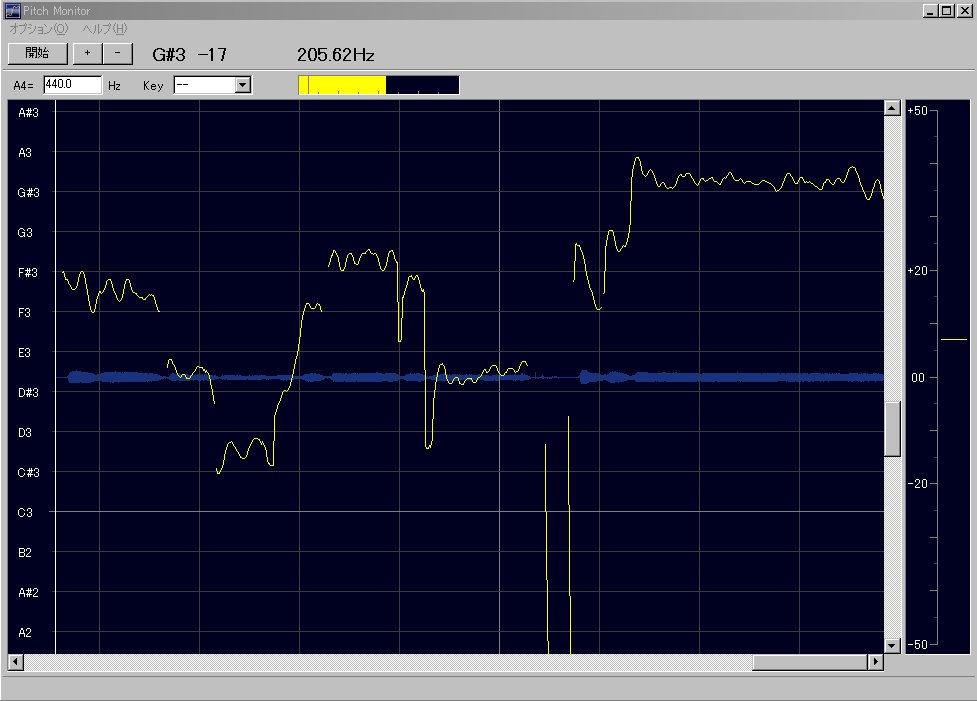The image size is (977, 701).
Task: Open the ヘルプ(H) menu
Action: click(x=105, y=29)
